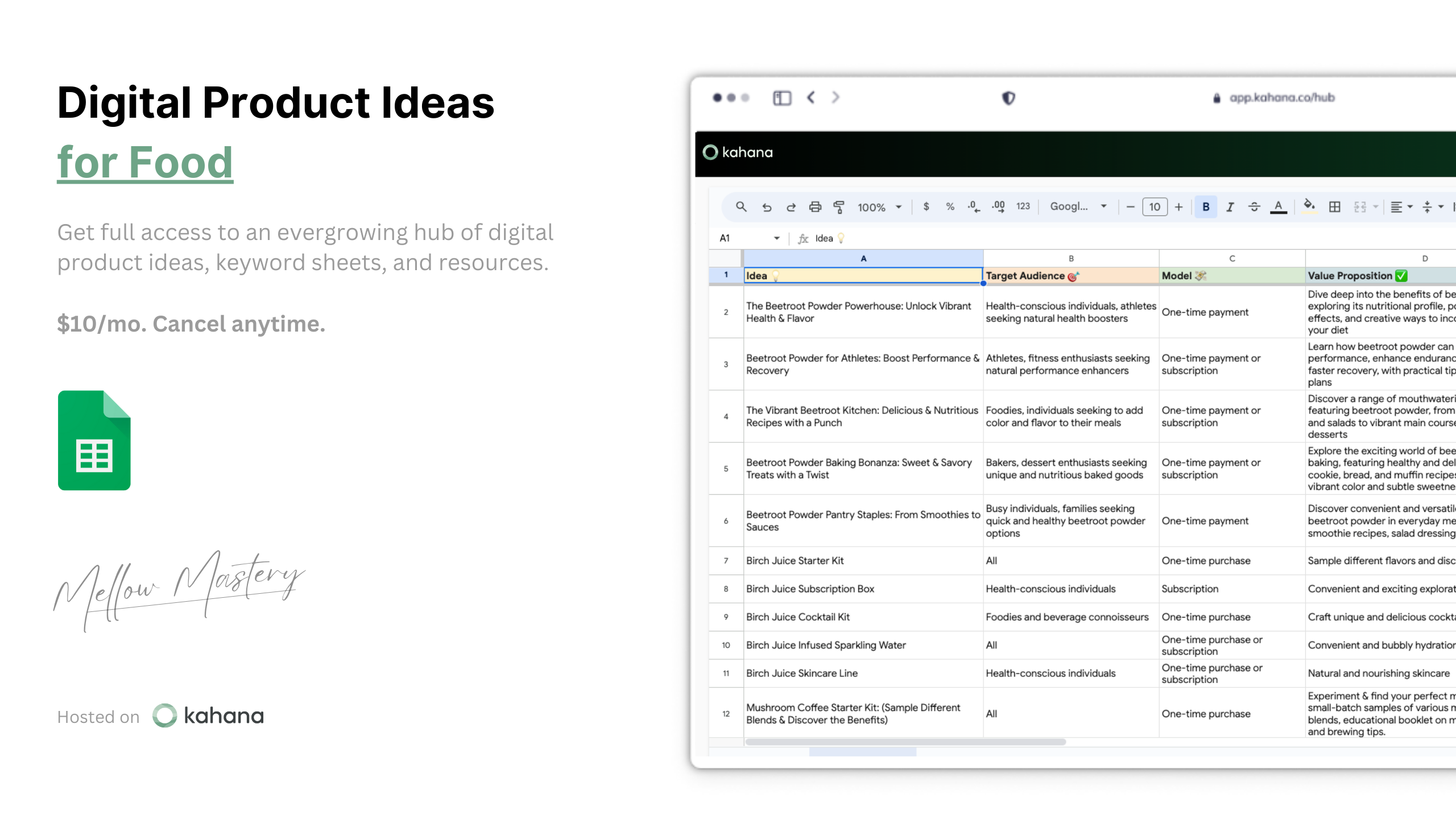Click the decrease decimal places icon
Image resolution: width=1456 pixels, height=819 pixels.
[x=974, y=206]
